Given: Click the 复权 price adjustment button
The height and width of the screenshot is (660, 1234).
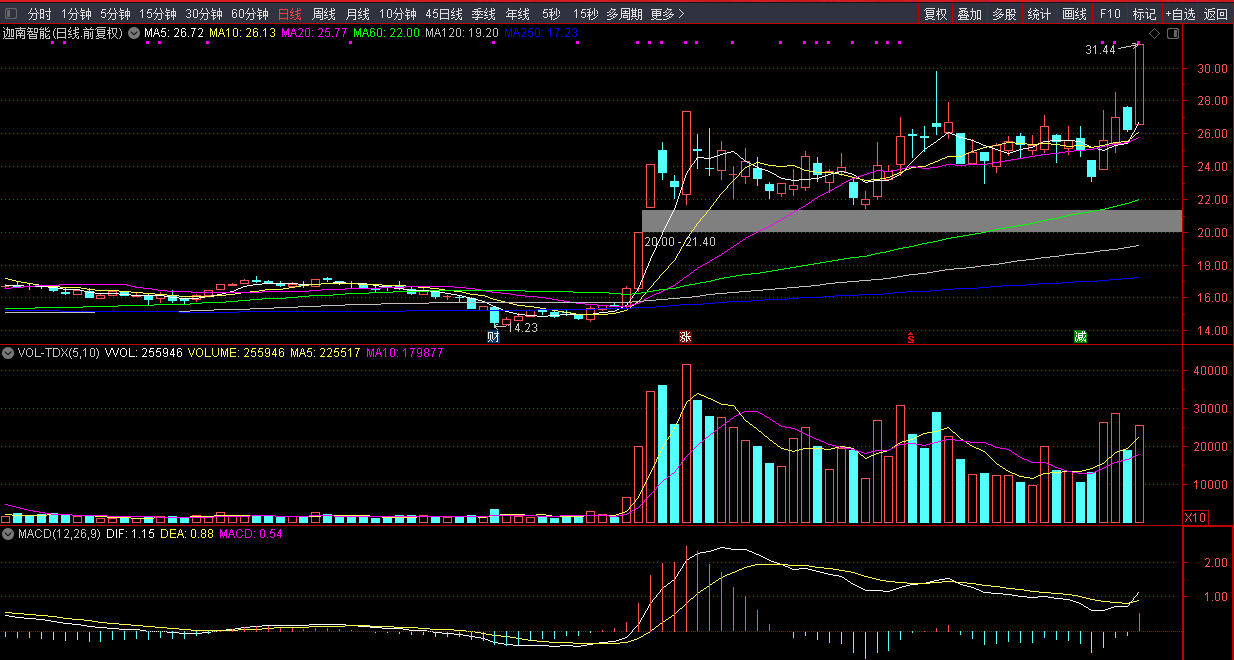Looking at the screenshot, I should 935,14.
